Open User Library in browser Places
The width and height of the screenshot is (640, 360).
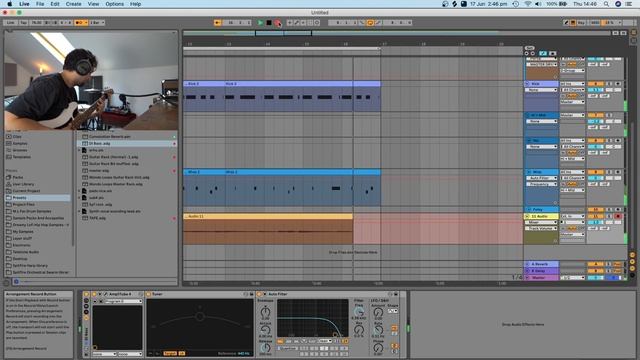(x=23, y=184)
